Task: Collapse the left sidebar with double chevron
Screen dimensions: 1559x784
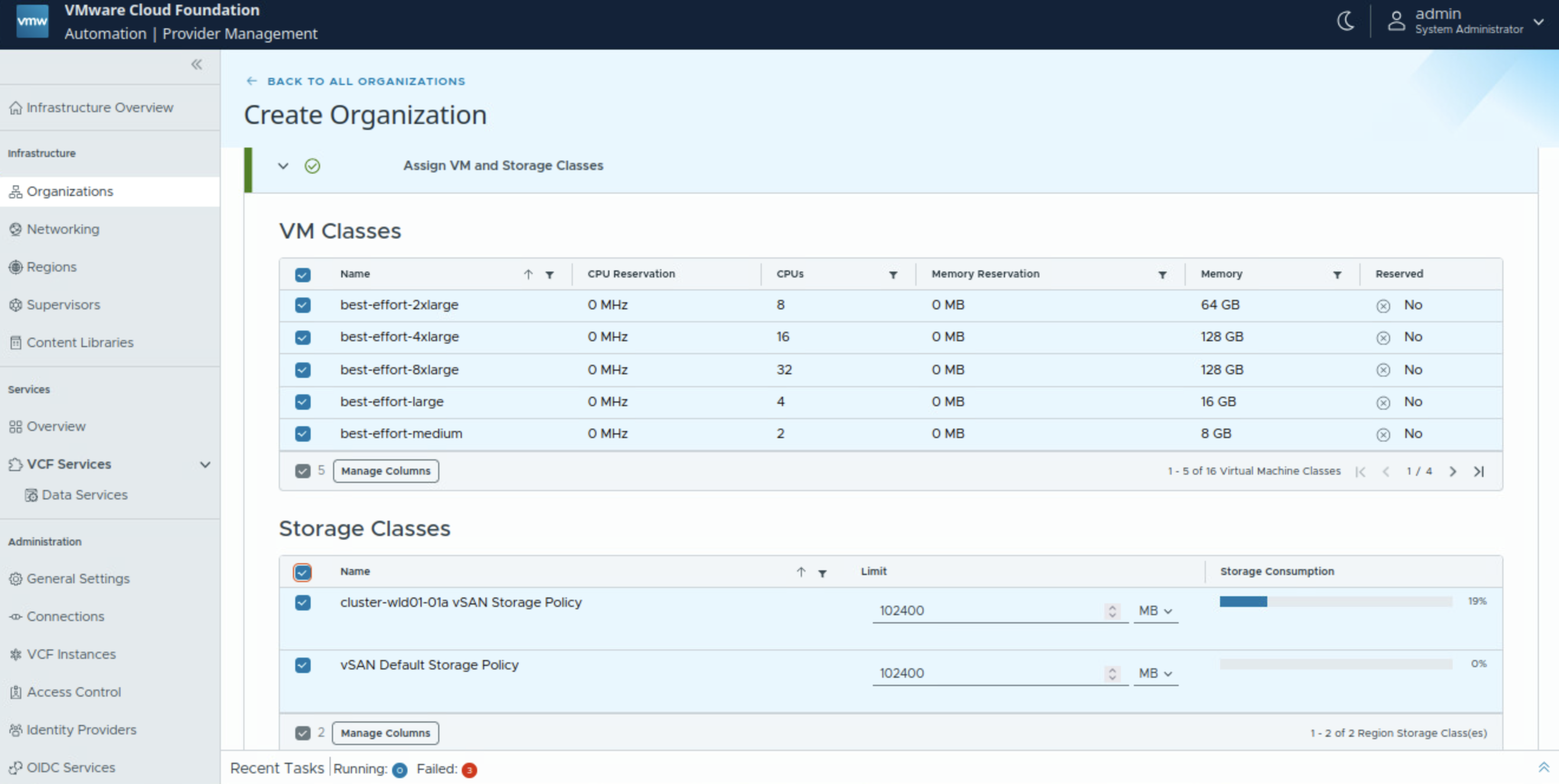Action: [x=197, y=64]
